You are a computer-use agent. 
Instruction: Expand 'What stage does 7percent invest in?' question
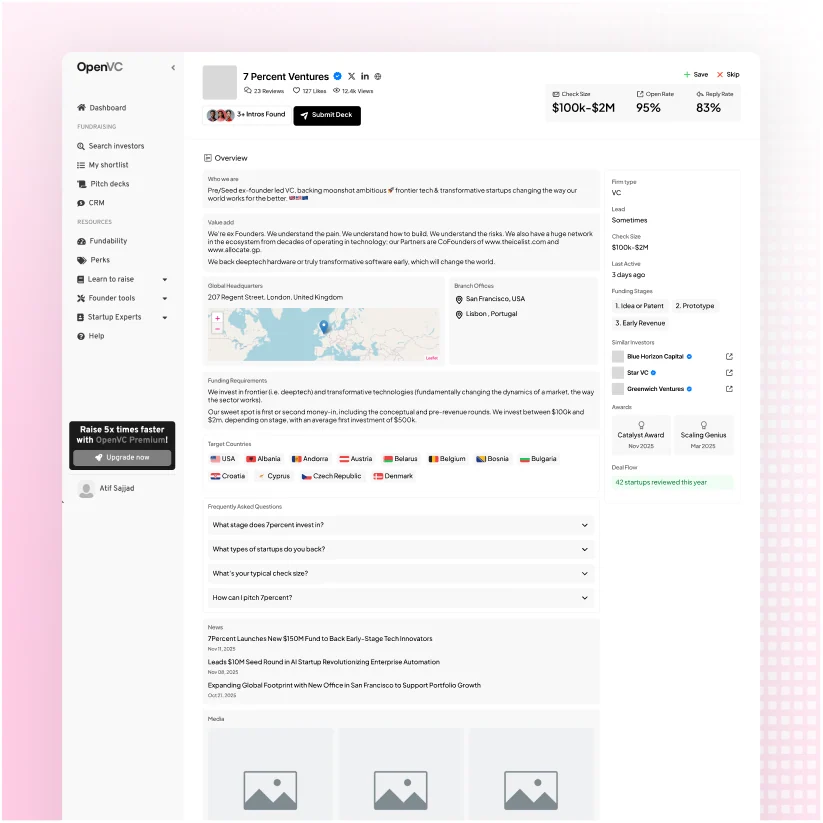[x=400, y=525]
